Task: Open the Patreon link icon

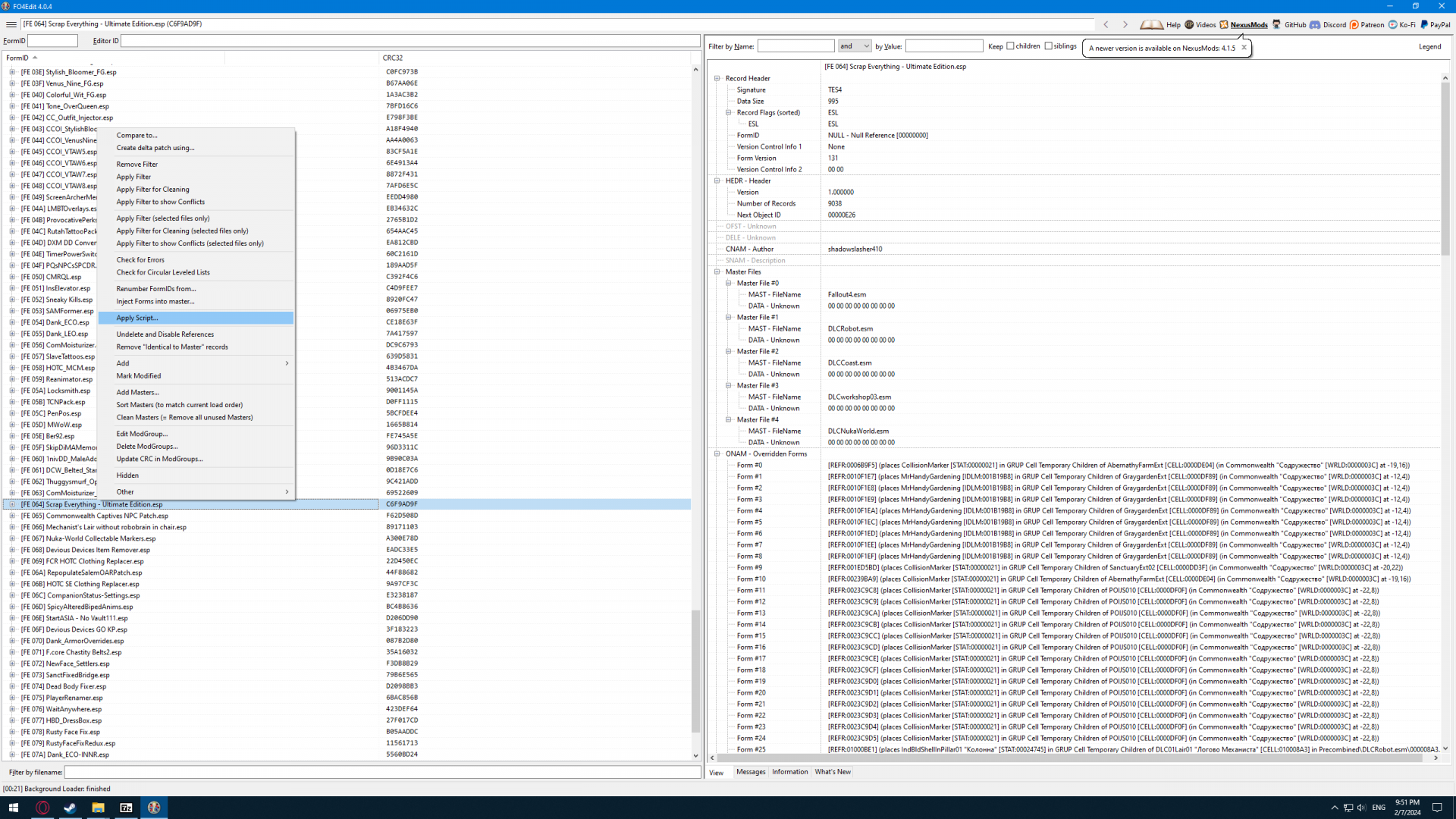Action: point(1354,24)
